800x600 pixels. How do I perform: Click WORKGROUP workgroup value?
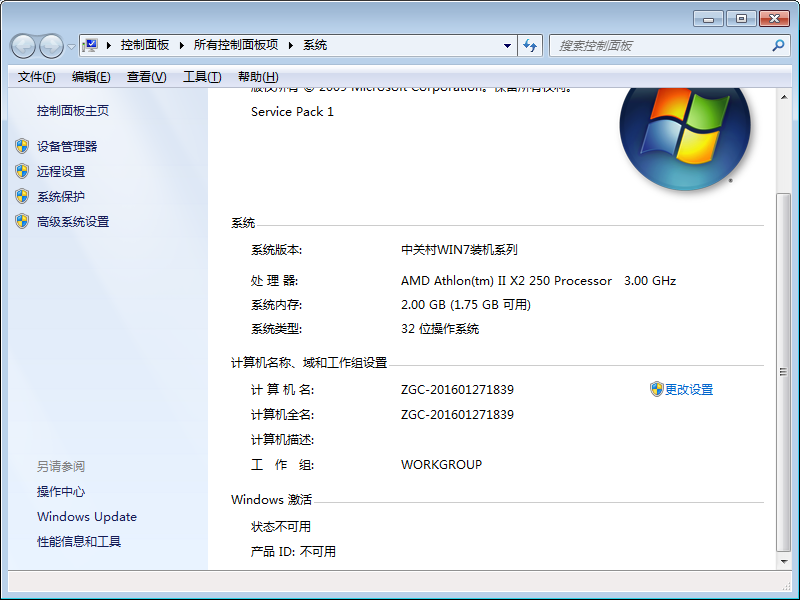(x=441, y=465)
